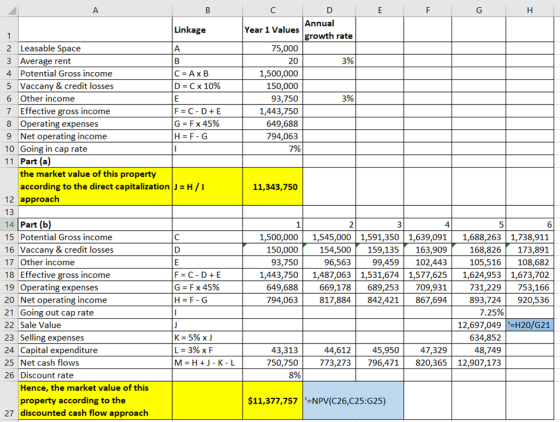Select the 'Leasable Space' cell
Image resolution: width=560 pixels, height=422 pixels.
[95, 48]
